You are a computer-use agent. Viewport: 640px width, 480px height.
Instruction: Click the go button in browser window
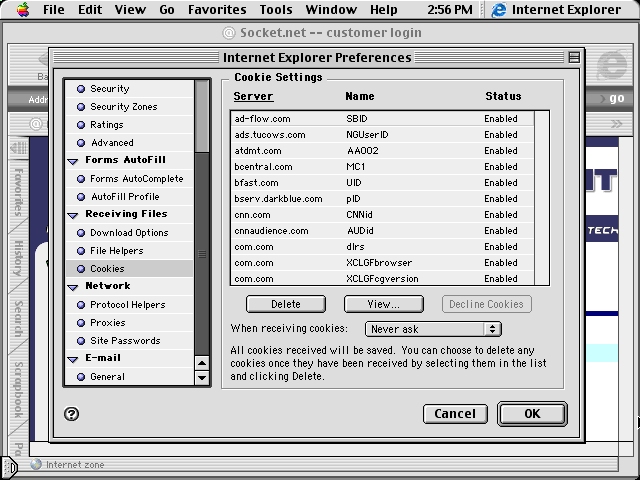pyautogui.click(x=616, y=98)
